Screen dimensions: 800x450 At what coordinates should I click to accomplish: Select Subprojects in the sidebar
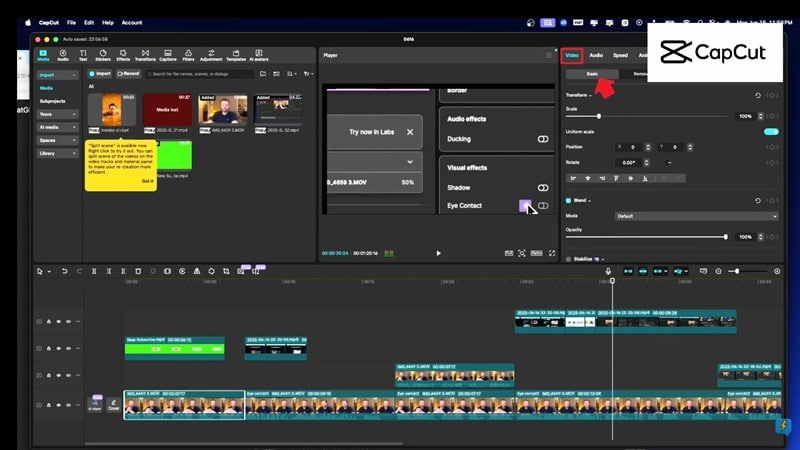pyautogui.click(x=53, y=101)
